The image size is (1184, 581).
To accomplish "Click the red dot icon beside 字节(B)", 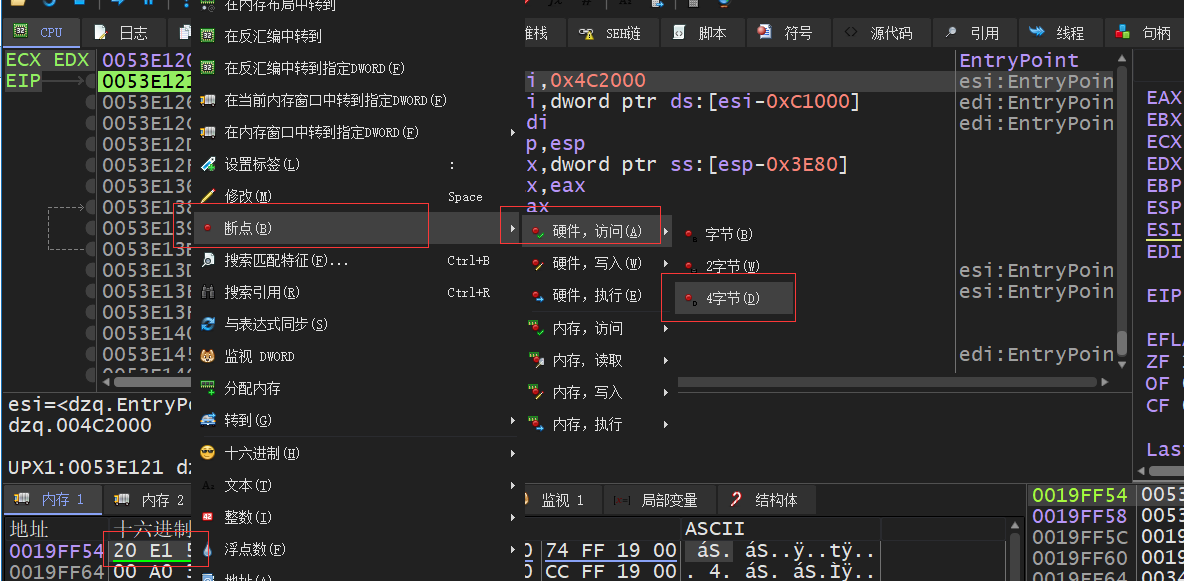I will (691, 235).
